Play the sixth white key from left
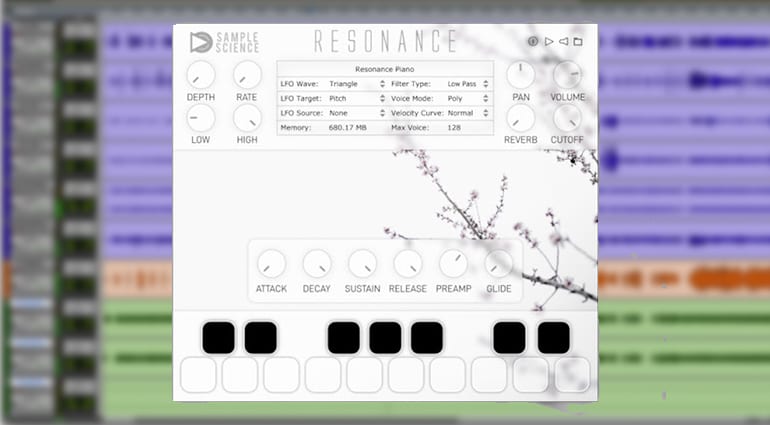 click(406, 375)
